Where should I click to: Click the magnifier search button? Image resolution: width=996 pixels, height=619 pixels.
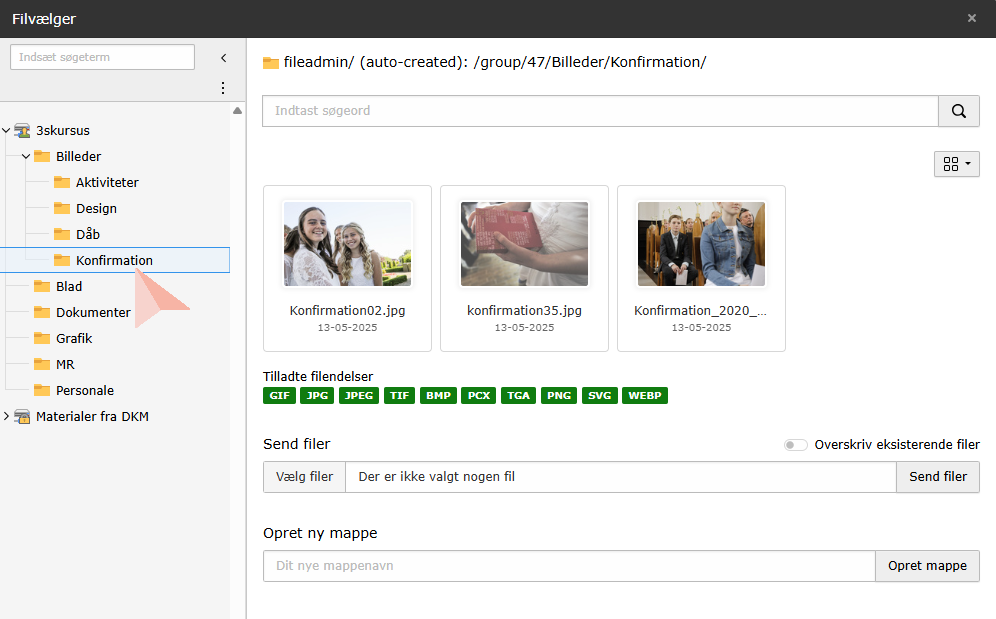tap(959, 111)
